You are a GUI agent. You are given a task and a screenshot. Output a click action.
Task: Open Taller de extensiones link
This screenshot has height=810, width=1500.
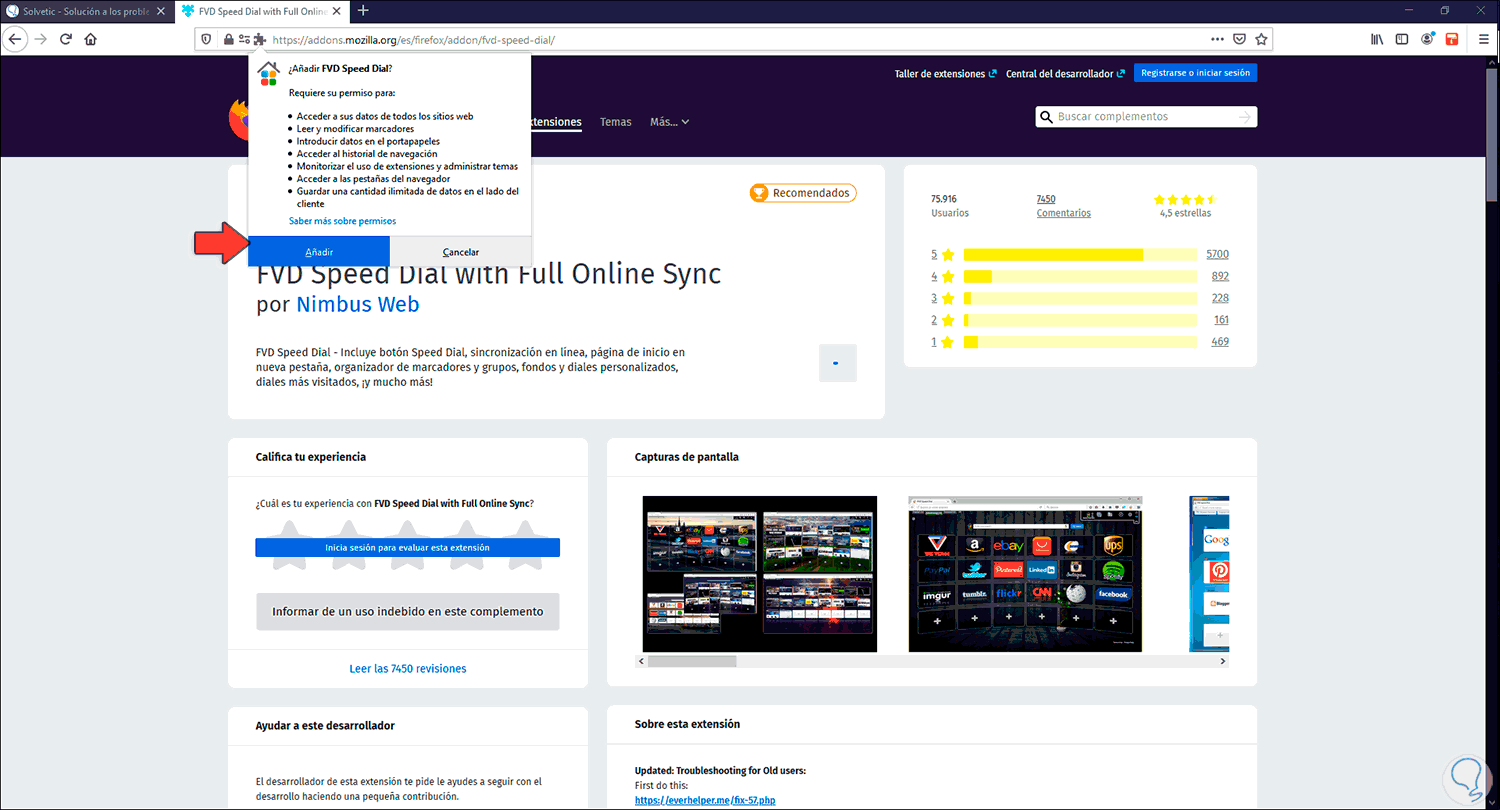coord(946,73)
